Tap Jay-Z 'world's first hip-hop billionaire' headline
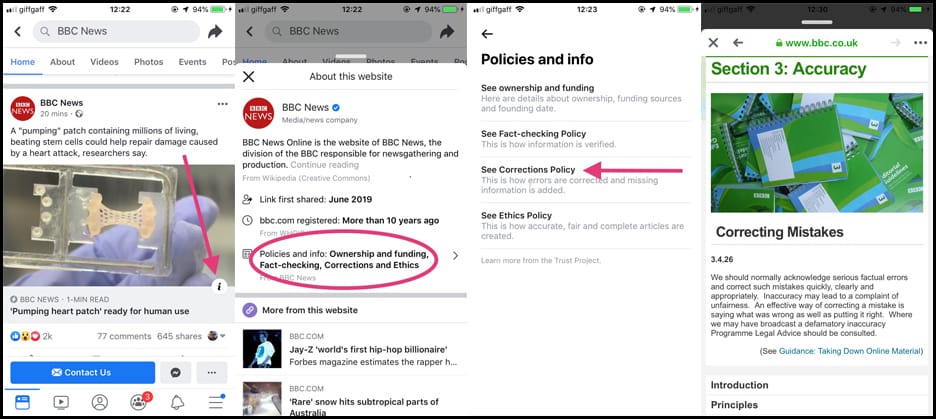 [x=368, y=349]
